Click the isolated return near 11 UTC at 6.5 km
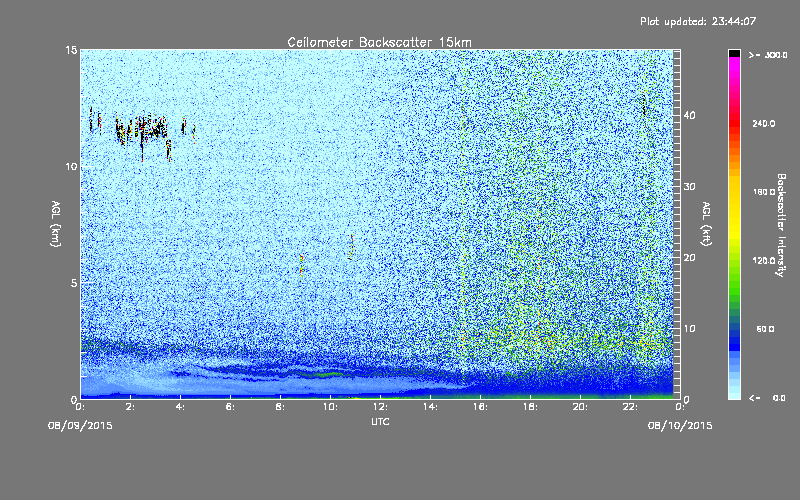This screenshot has width=800, height=500. 351,247
